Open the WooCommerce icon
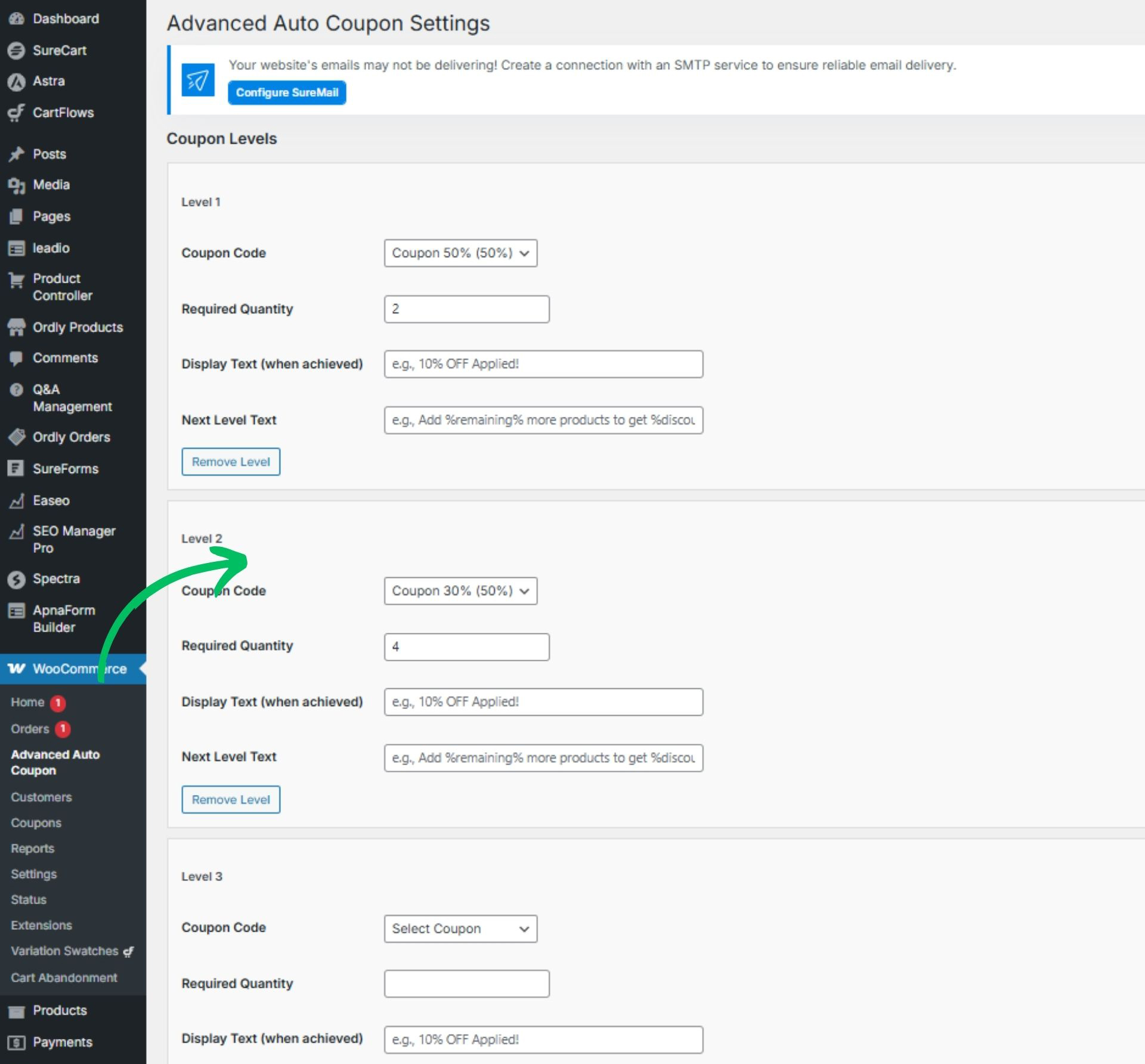 tap(17, 669)
